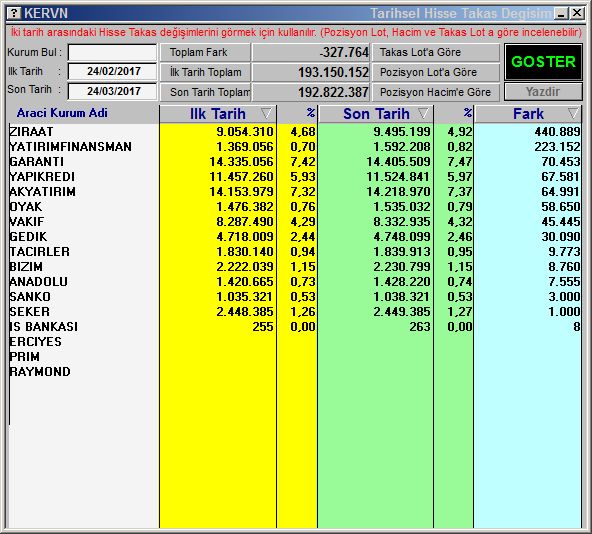Image resolution: width=592 pixels, height=534 pixels.
Task: Select the ERCIYES row name
Action: pos(35,342)
